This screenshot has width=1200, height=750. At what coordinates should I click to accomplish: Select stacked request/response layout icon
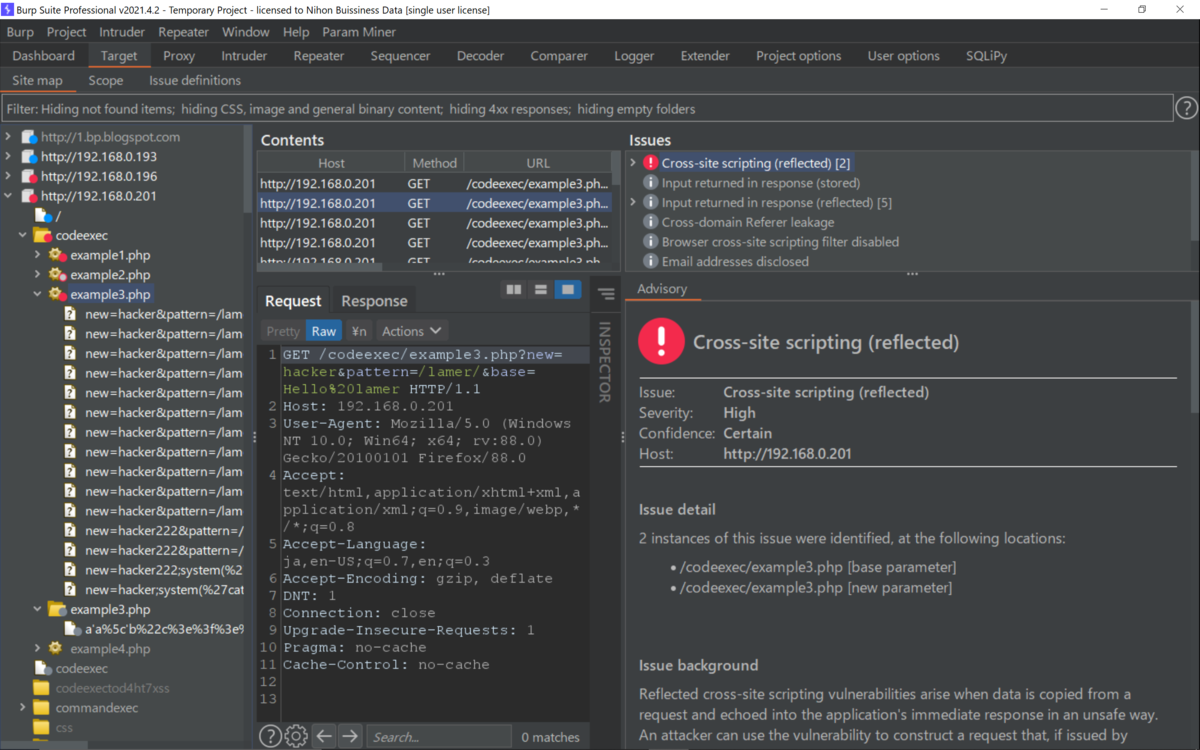541,290
